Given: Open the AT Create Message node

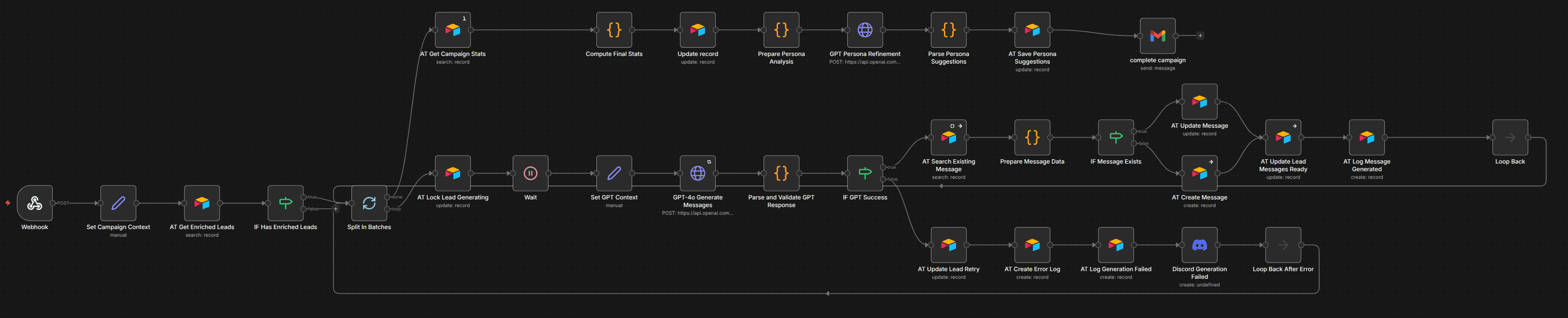Looking at the screenshot, I should [1200, 173].
